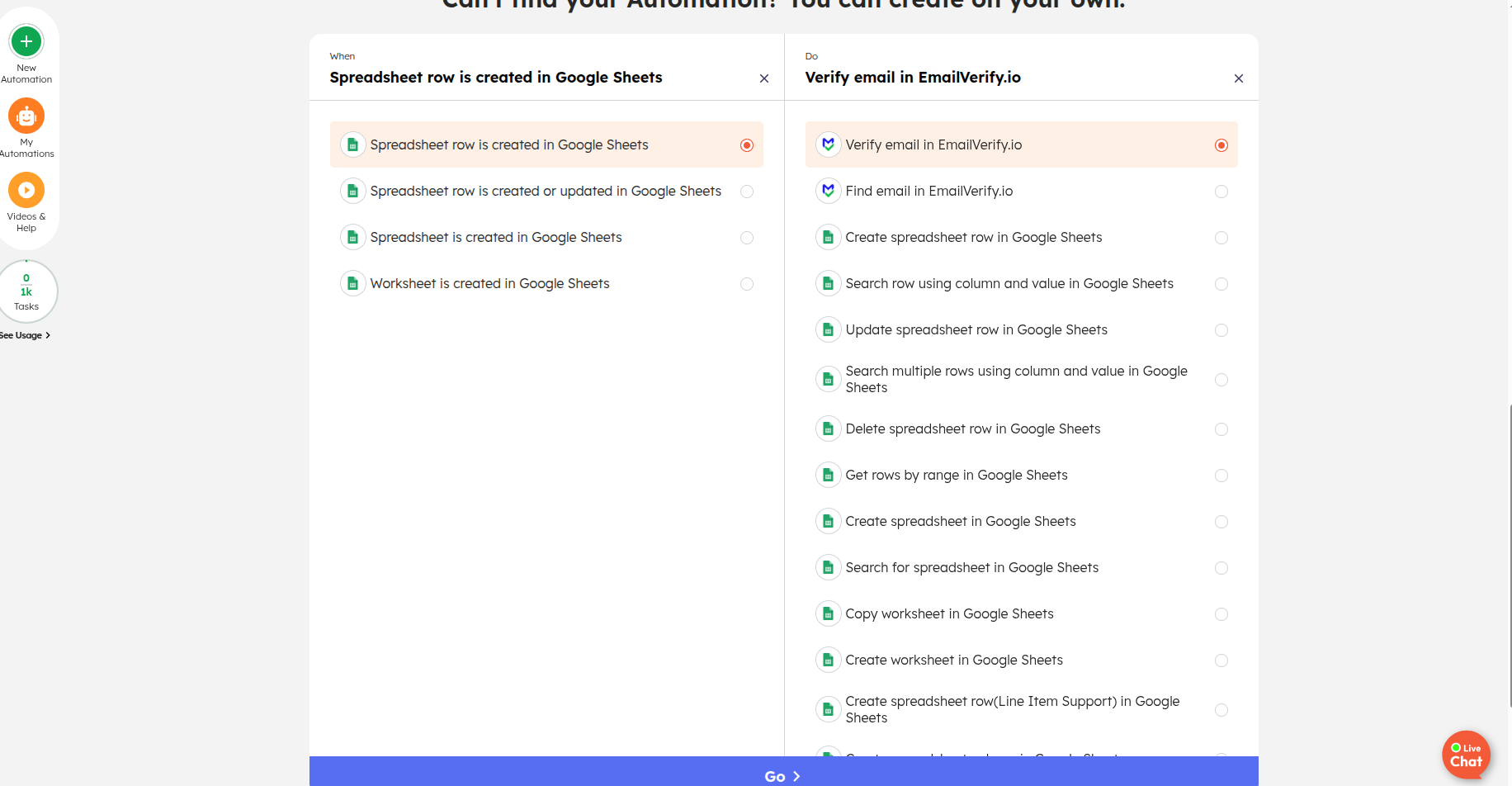The image size is (1512, 786).
Task: Choose 'Worksheet is created in Google Sheets' text
Action: [x=489, y=284]
